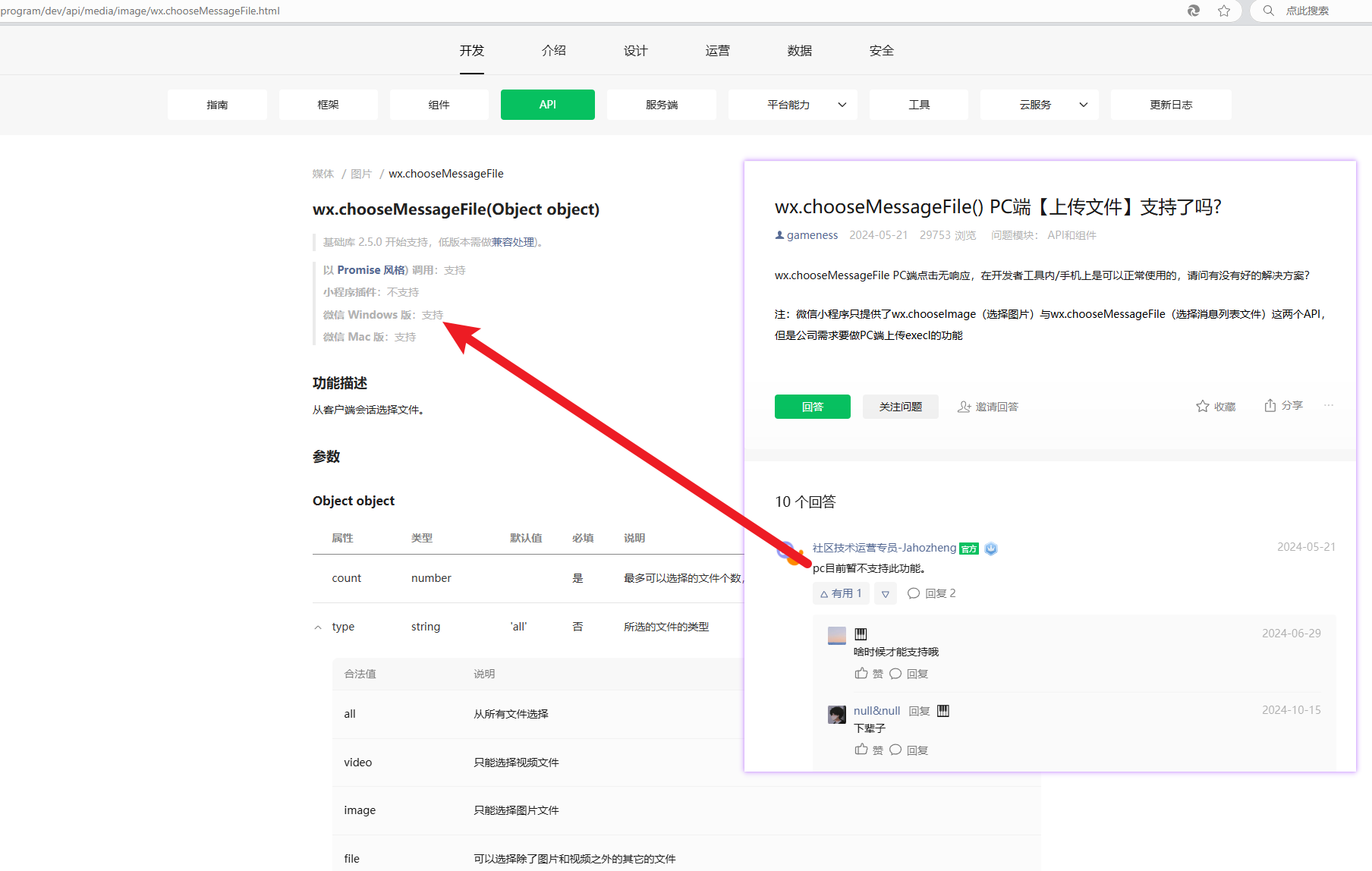1372x871 pixels.
Task: Click the 收藏 star icon
Action: coord(1202,406)
